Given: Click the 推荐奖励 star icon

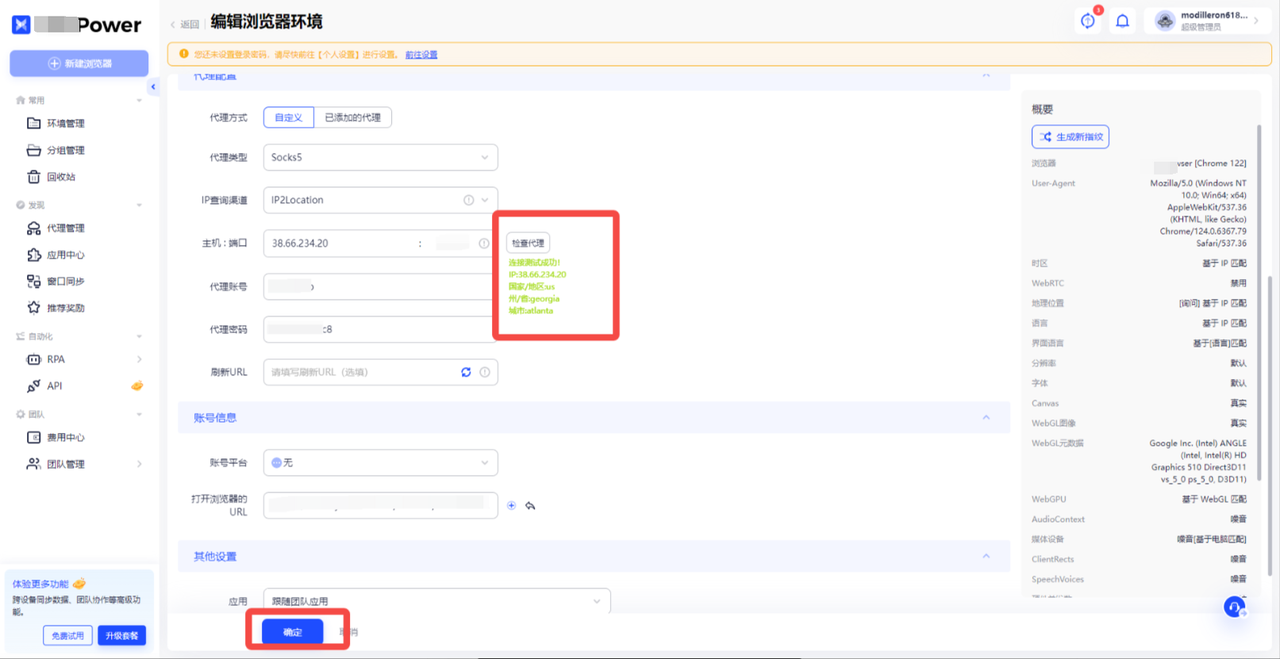Looking at the screenshot, I should click(34, 308).
